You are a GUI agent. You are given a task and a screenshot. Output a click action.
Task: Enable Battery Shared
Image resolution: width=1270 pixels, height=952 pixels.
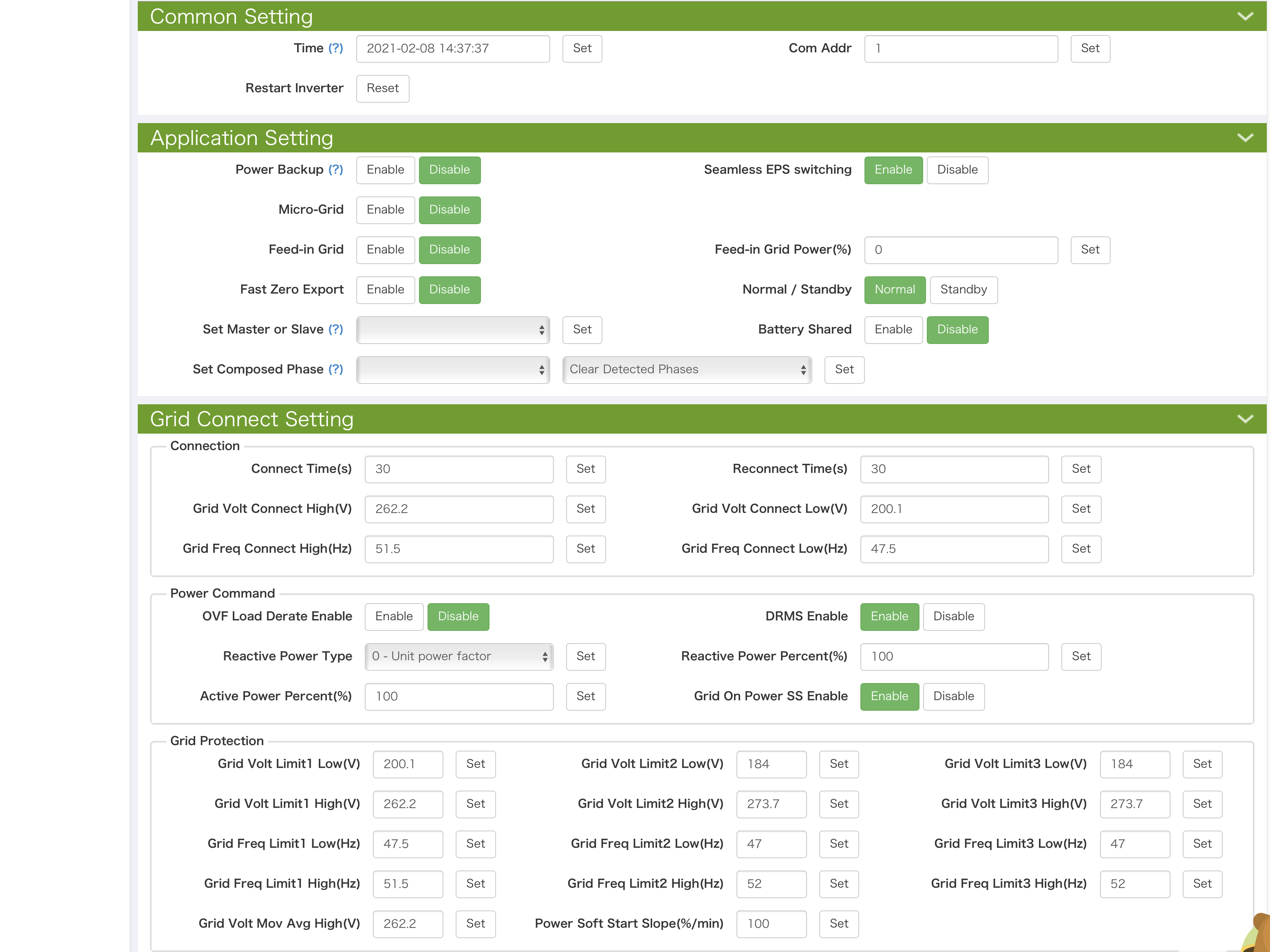893,330
